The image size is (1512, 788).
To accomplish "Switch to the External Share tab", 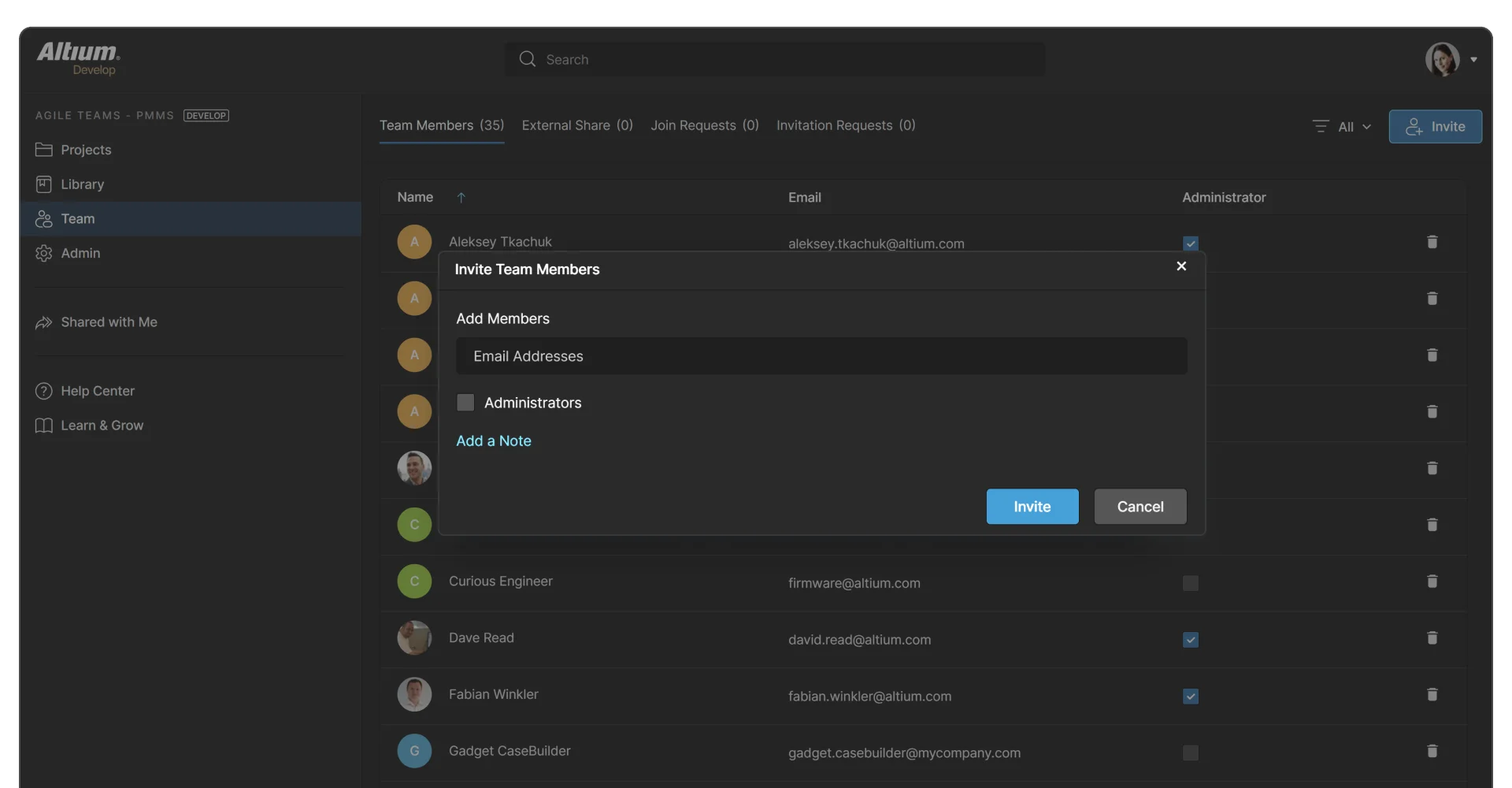I will tap(577, 125).
